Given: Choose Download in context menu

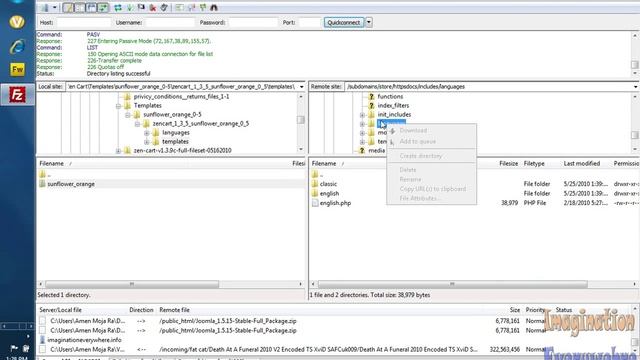Looking at the screenshot, I should [x=413, y=131].
